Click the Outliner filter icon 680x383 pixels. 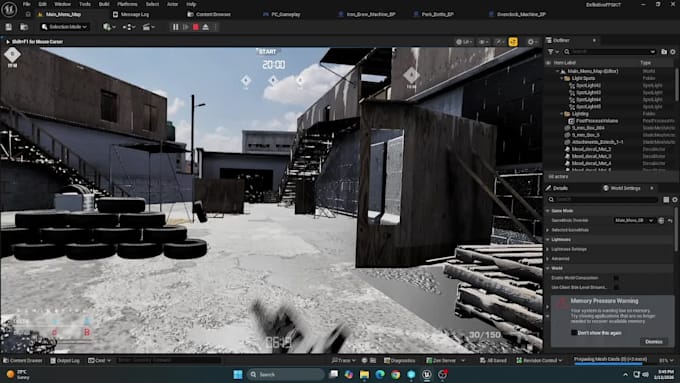(x=552, y=52)
